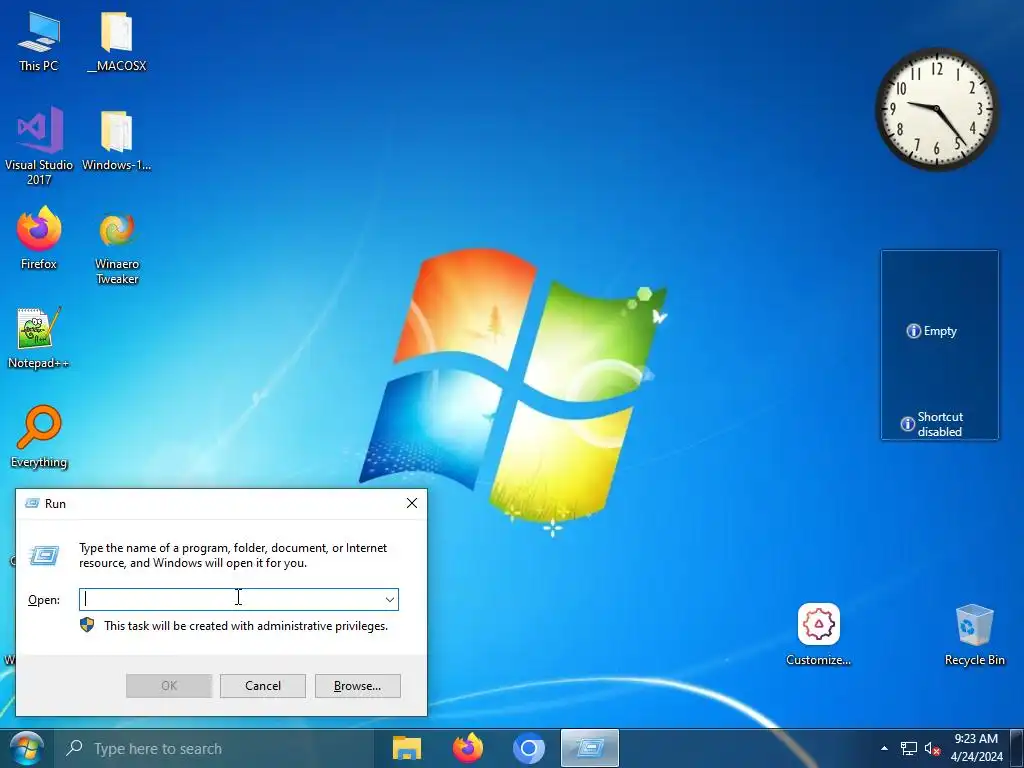Select the Recycle Bin icon

[974, 635]
